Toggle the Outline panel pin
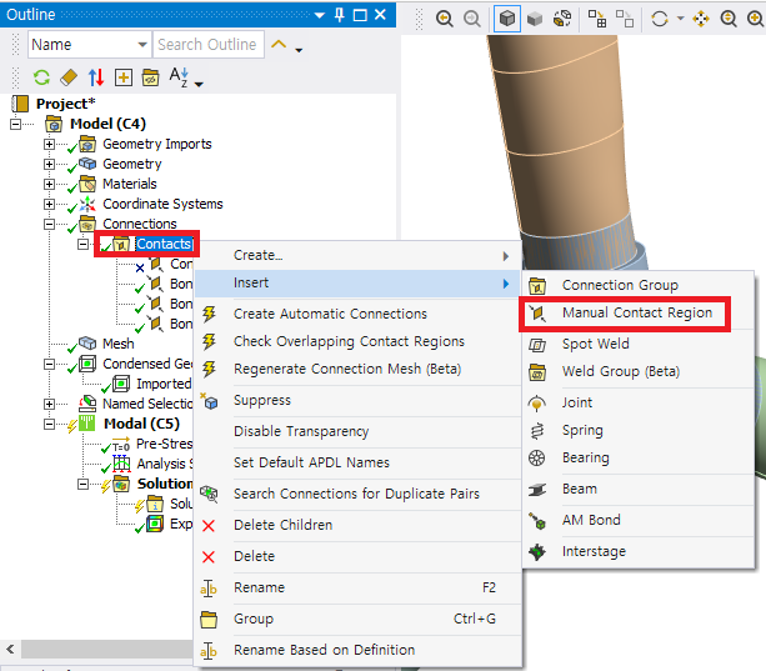 click(x=341, y=15)
